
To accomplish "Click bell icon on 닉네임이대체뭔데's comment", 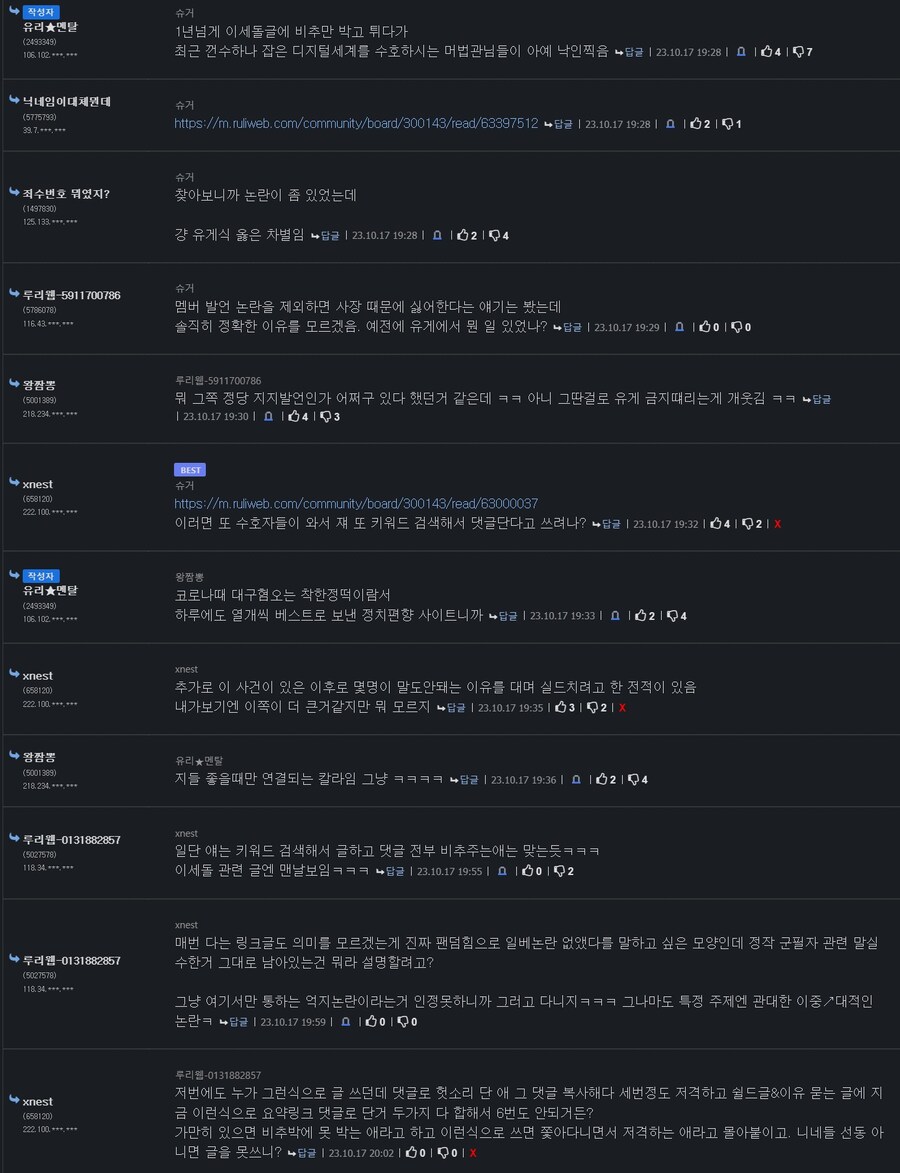I will click(670, 123).
